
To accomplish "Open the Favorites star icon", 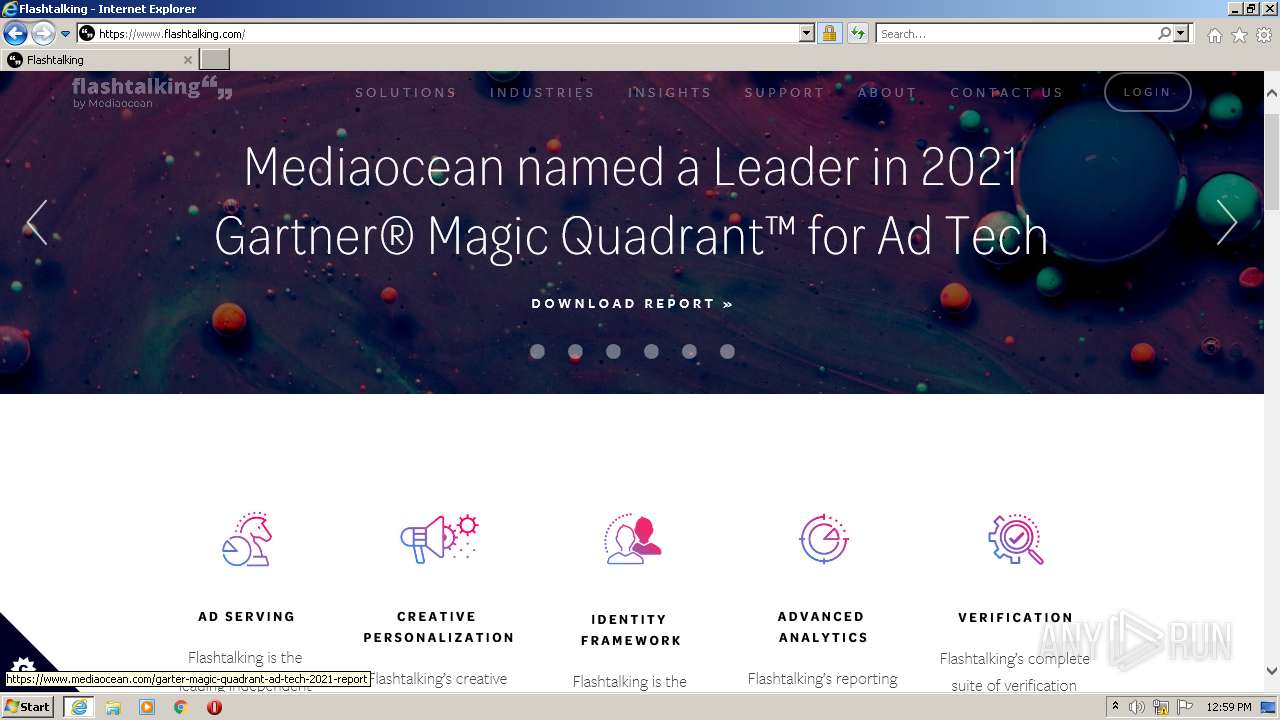I will point(1239,35).
